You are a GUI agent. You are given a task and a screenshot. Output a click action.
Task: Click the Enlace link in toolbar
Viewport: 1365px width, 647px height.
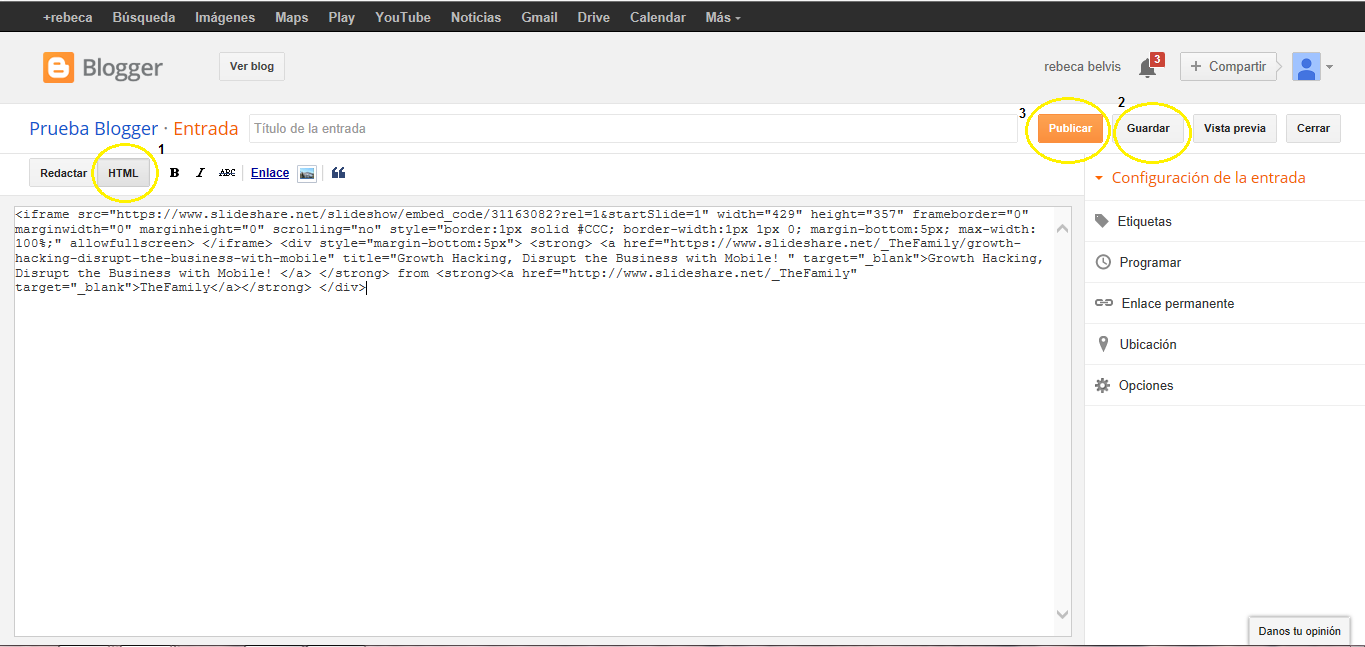coord(270,173)
